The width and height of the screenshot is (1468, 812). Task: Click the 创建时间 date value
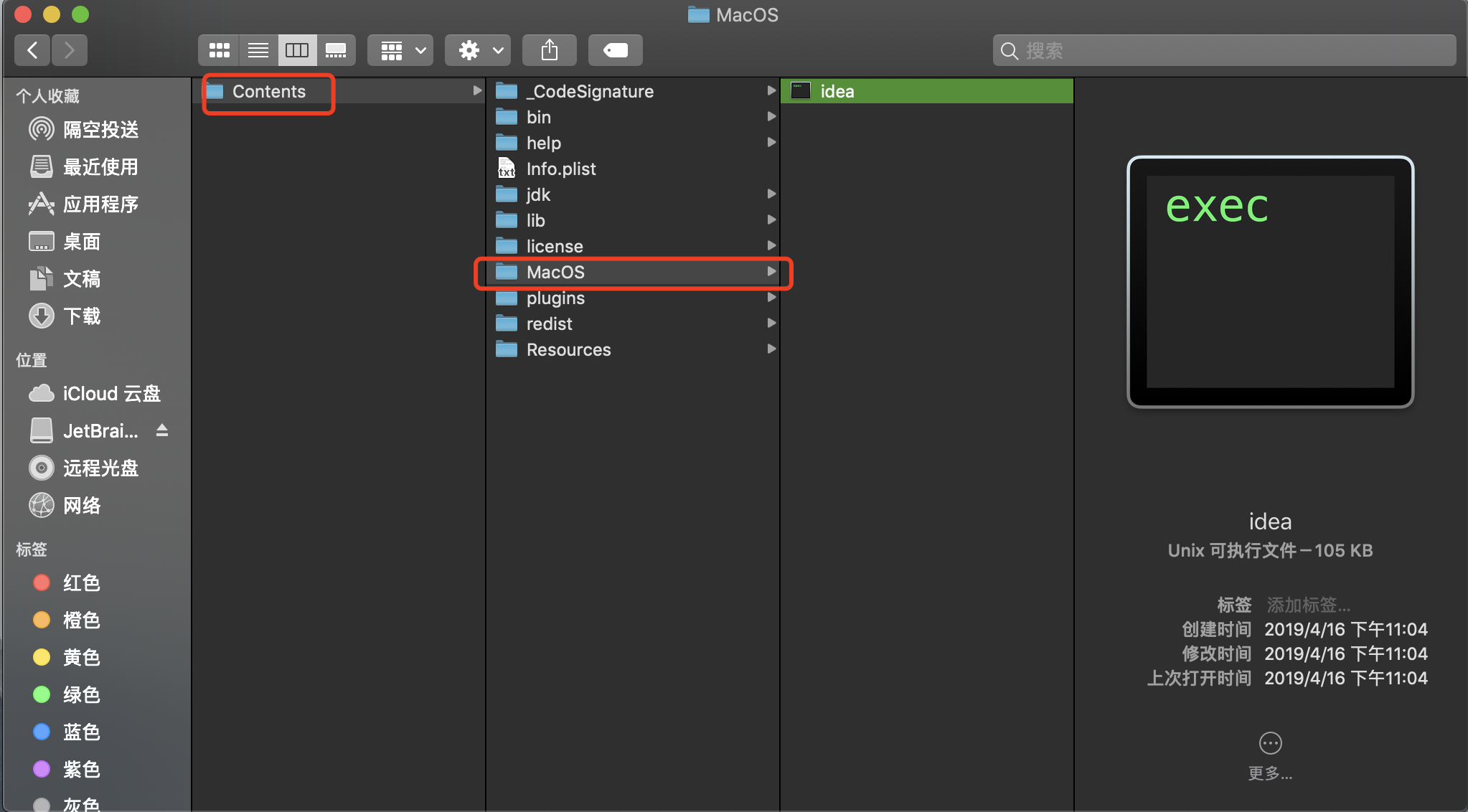[1346, 629]
